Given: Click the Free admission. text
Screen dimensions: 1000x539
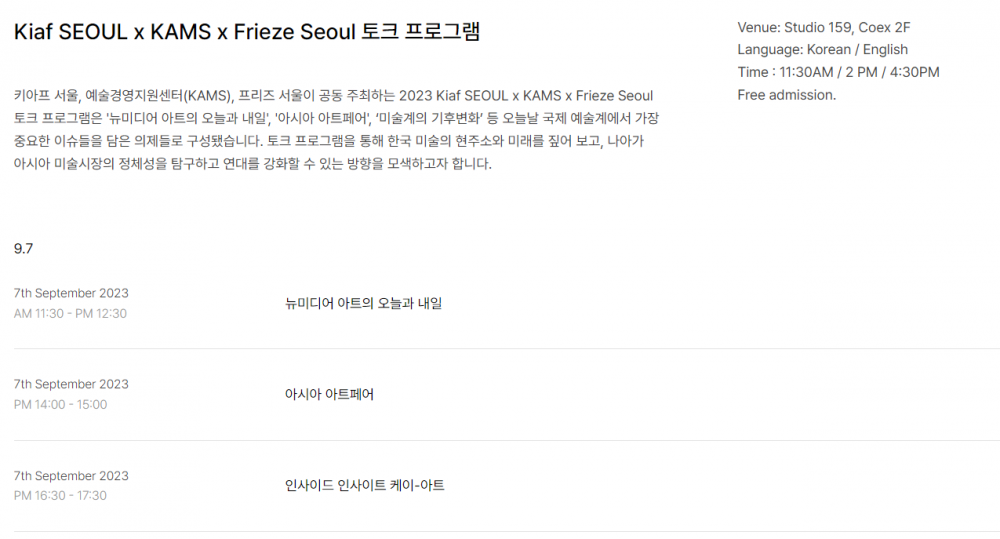Looking at the screenshot, I should 786,95.
